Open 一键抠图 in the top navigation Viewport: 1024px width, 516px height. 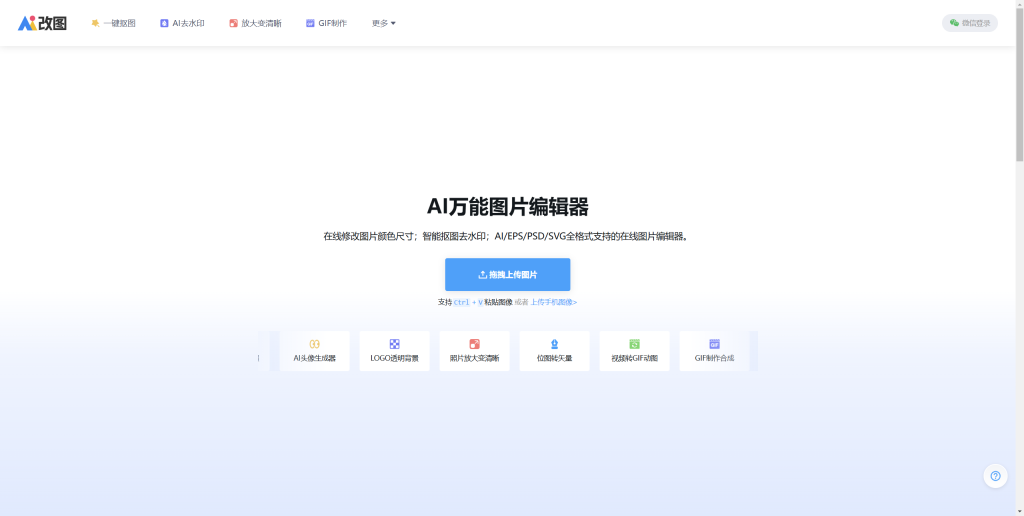point(113,23)
